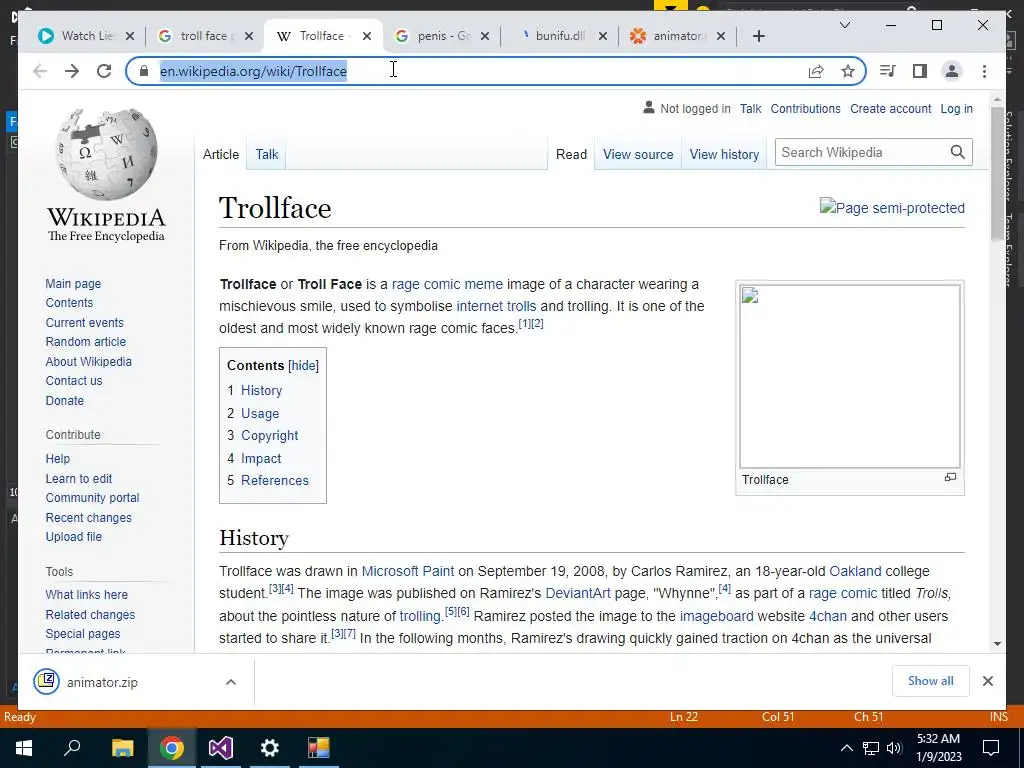The height and width of the screenshot is (768, 1024).
Task: Click the Create account link
Action: coord(890,108)
